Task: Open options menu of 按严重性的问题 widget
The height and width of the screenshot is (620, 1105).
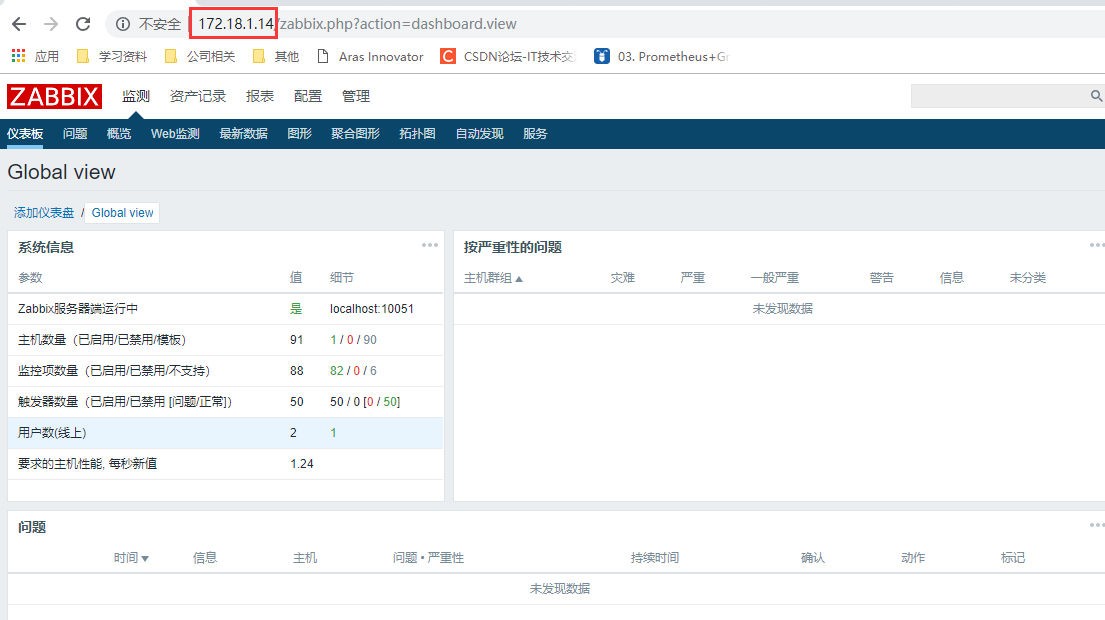Action: 1097,245
